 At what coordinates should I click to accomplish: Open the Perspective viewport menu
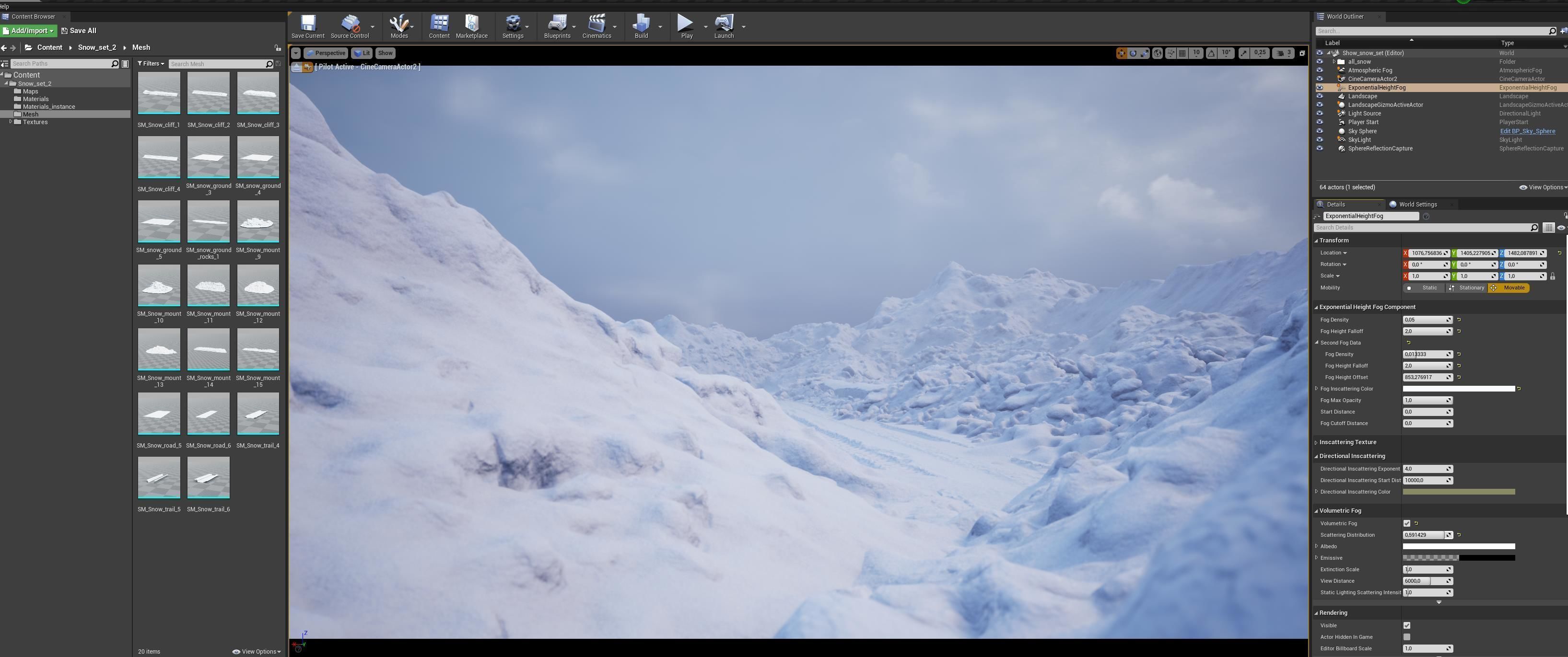pyautogui.click(x=326, y=53)
